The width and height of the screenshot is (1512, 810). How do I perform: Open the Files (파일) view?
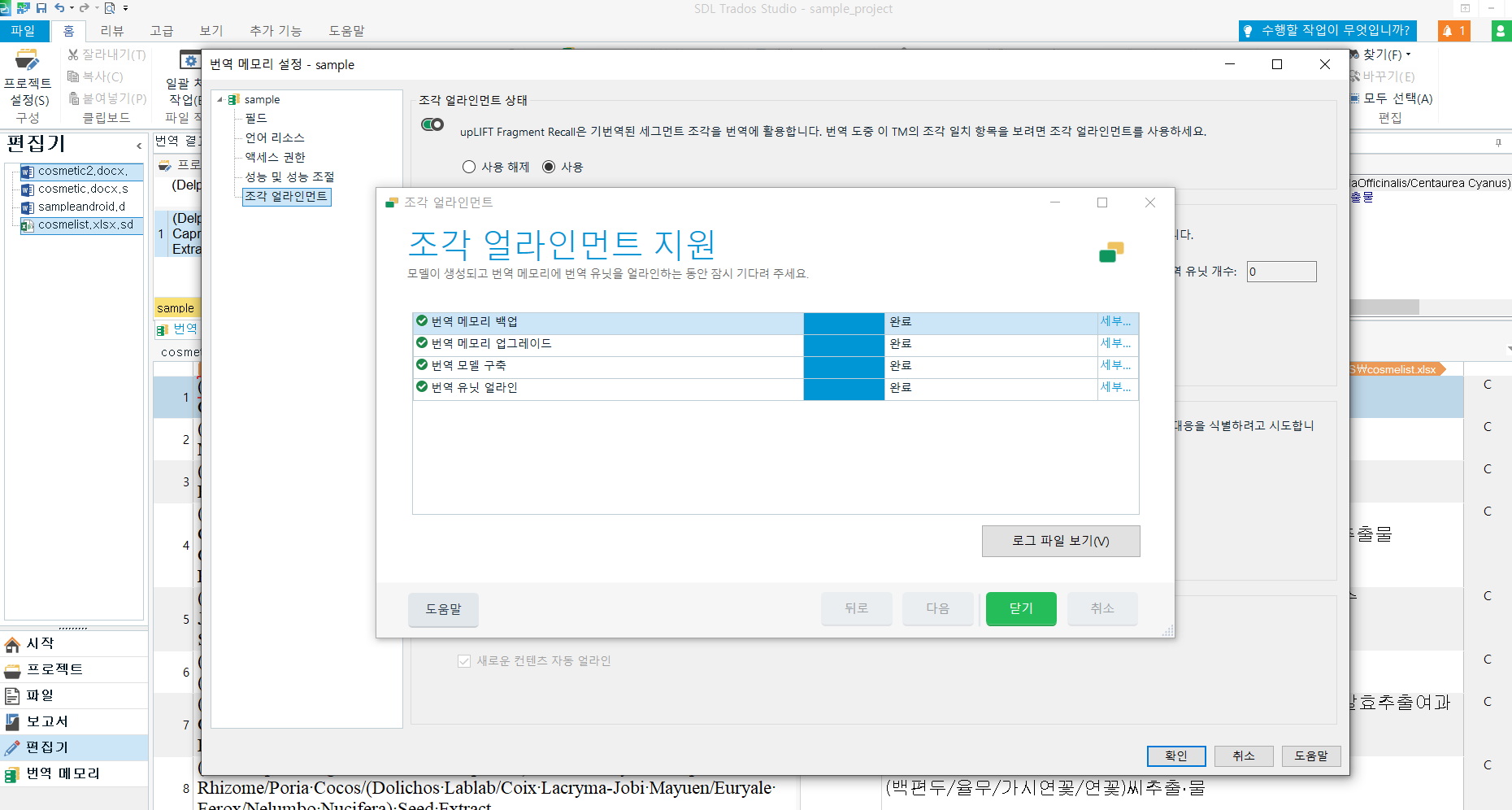[x=74, y=695]
